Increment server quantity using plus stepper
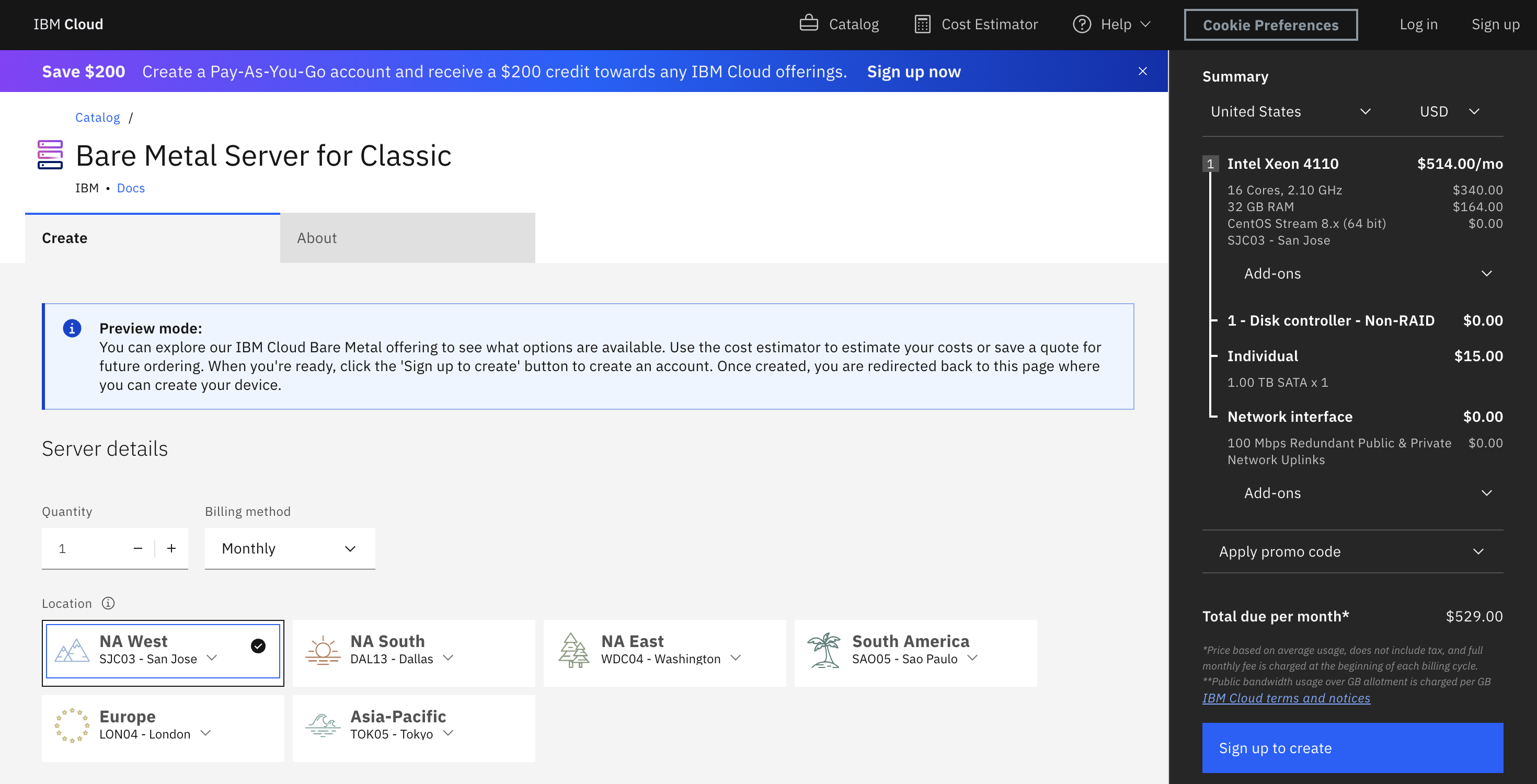This screenshot has height=784, width=1537. 171,548
